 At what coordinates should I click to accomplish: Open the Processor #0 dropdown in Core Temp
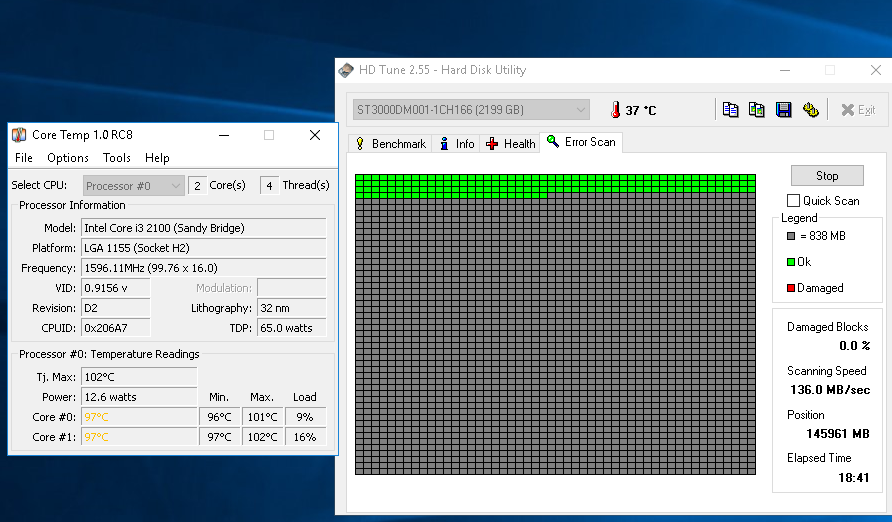pyautogui.click(x=134, y=186)
